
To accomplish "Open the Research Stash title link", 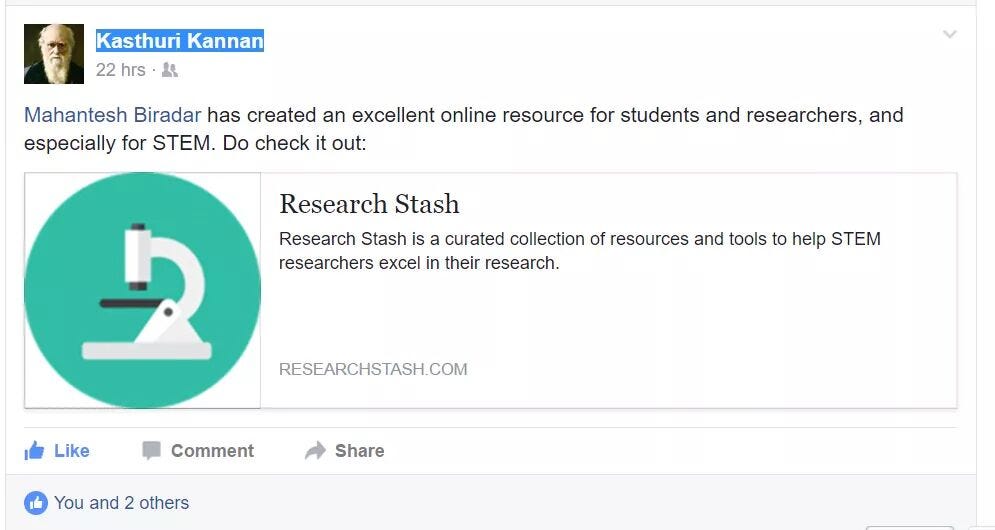I will 369,204.
